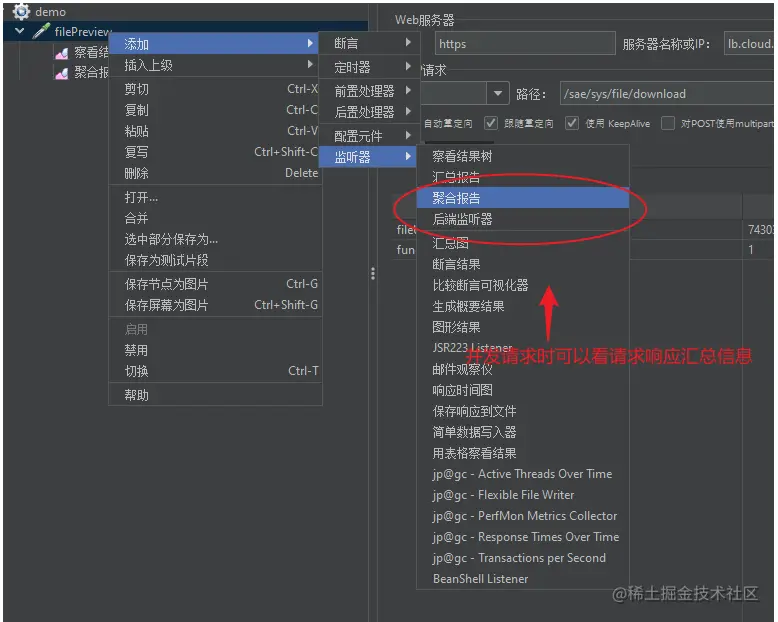
Task: Choose 复制 from the context menu
Action: point(215,110)
